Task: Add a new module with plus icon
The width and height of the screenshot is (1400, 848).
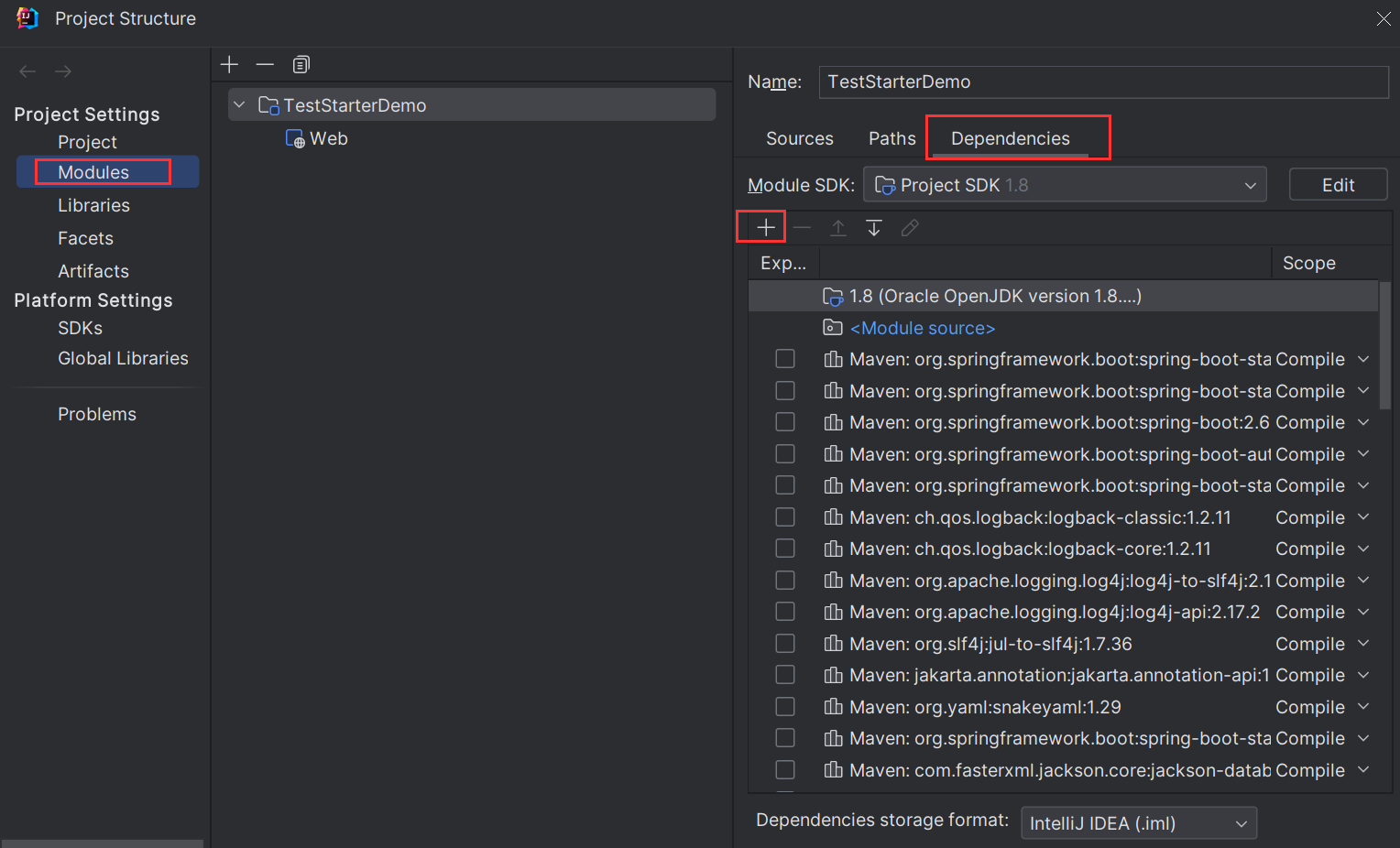Action: (230, 64)
